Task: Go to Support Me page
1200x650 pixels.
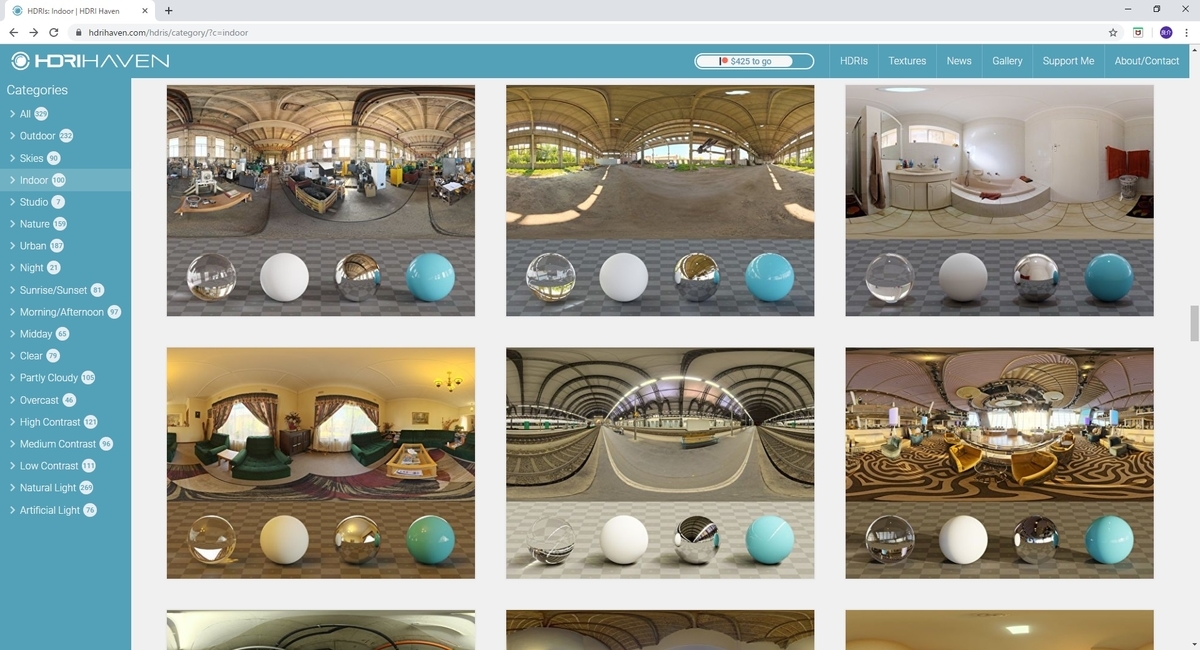Action: click(1068, 61)
